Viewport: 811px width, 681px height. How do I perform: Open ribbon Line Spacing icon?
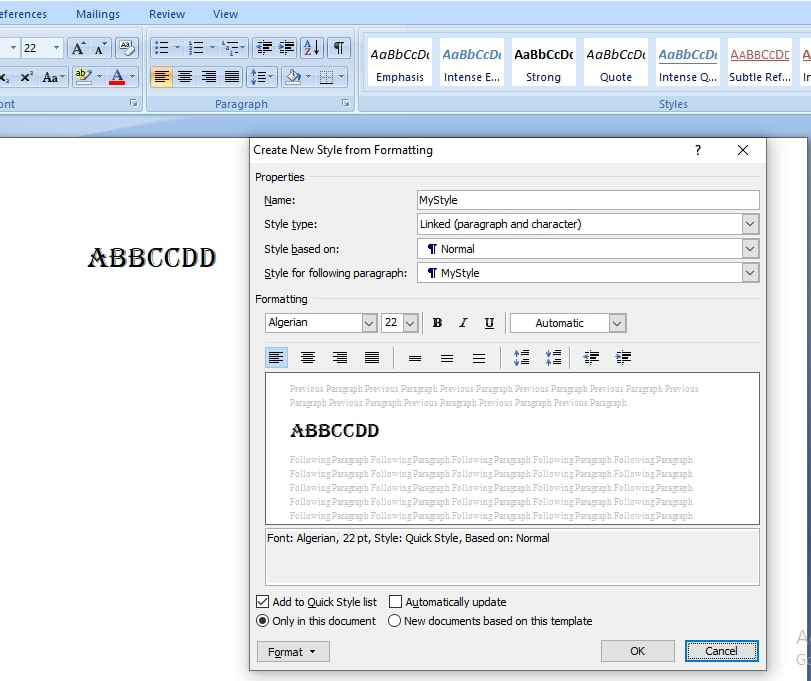click(x=263, y=77)
